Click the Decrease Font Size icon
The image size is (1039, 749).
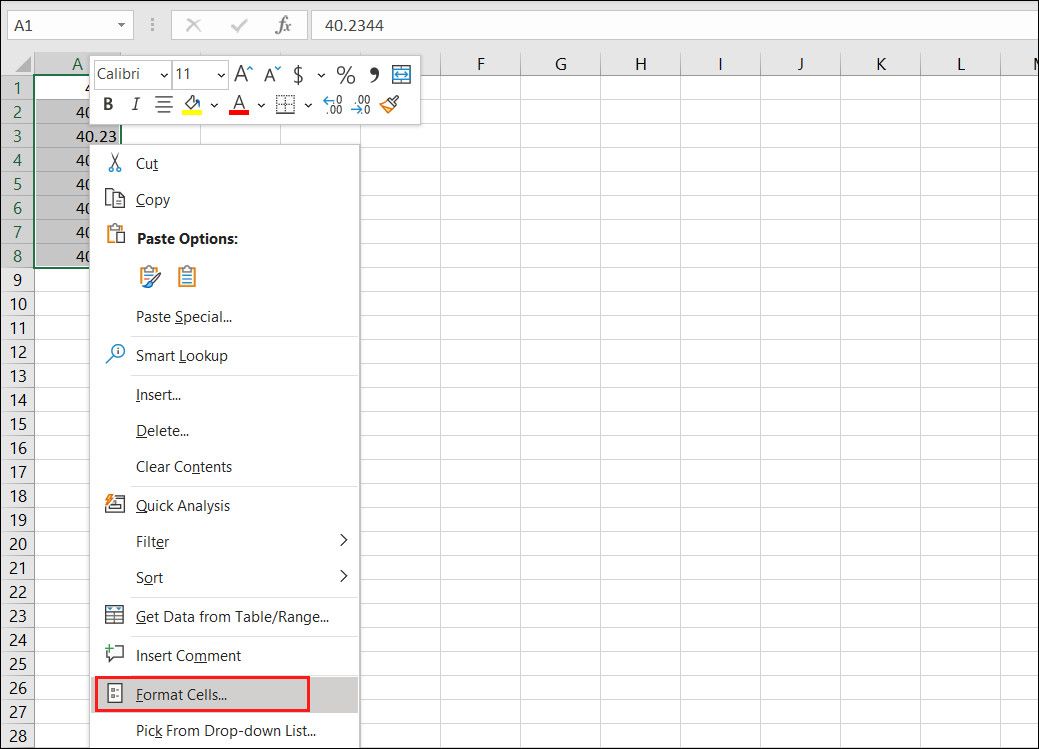click(x=272, y=74)
